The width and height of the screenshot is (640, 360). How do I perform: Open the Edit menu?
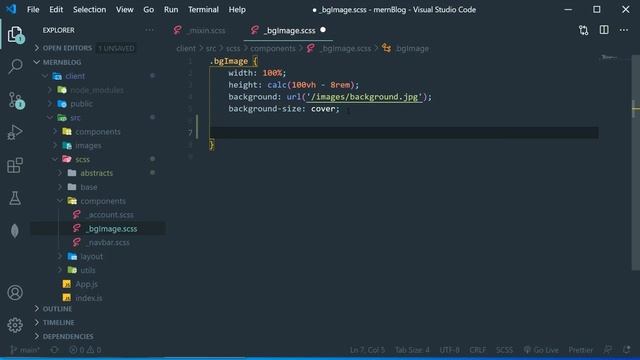click(56, 9)
